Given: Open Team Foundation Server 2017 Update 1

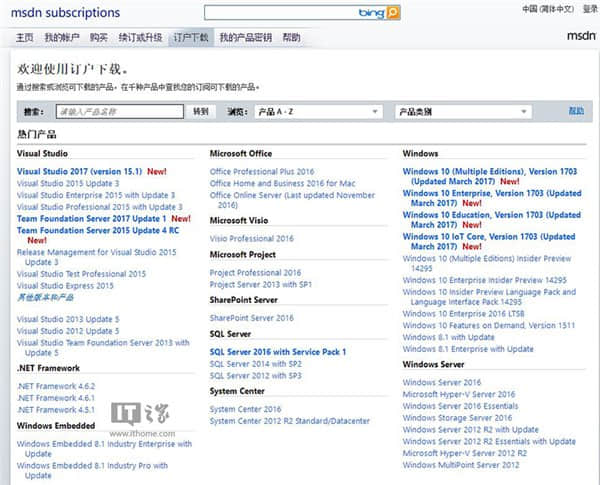Looking at the screenshot, I should pos(91,219).
